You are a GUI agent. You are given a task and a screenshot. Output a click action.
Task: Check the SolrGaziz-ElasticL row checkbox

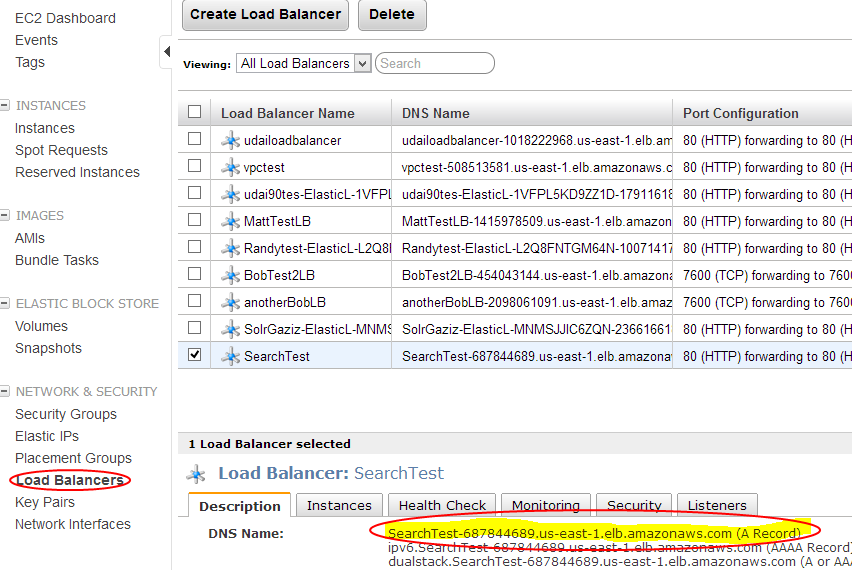click(194, 327)
